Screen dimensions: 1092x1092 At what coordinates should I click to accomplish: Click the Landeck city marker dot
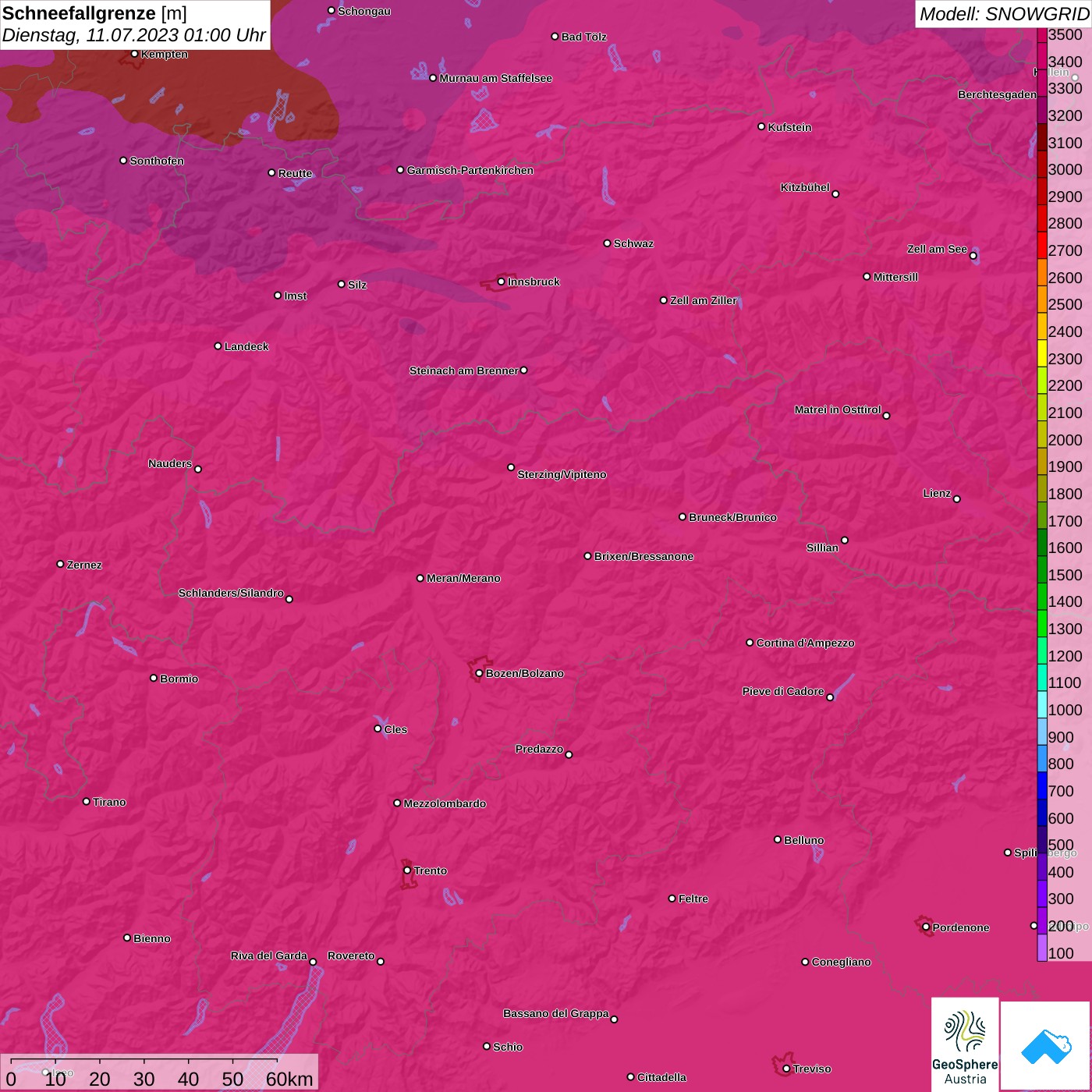pos(218,346)
